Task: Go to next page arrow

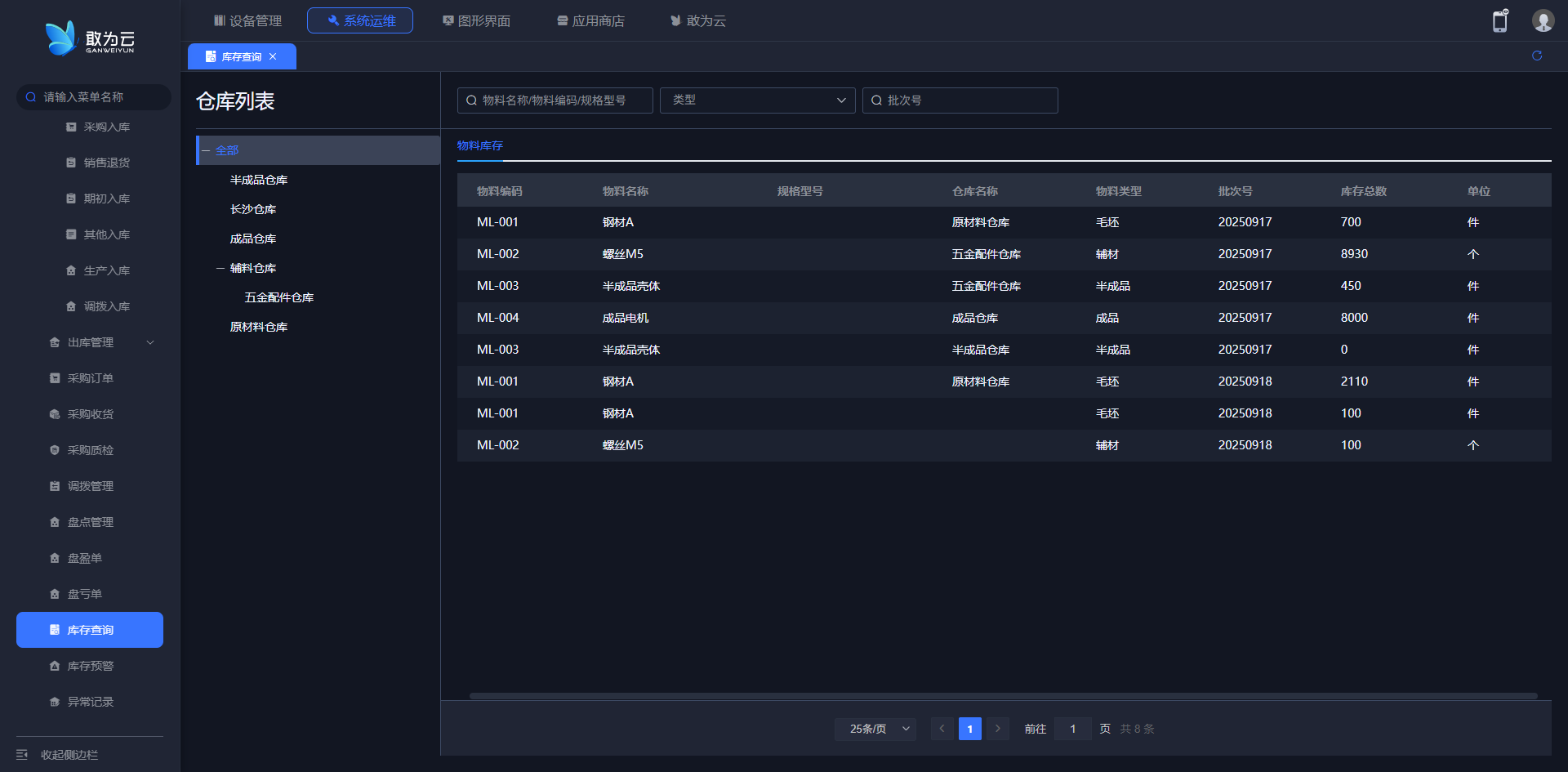Action: pyautogui.click(x=997, y=729)
